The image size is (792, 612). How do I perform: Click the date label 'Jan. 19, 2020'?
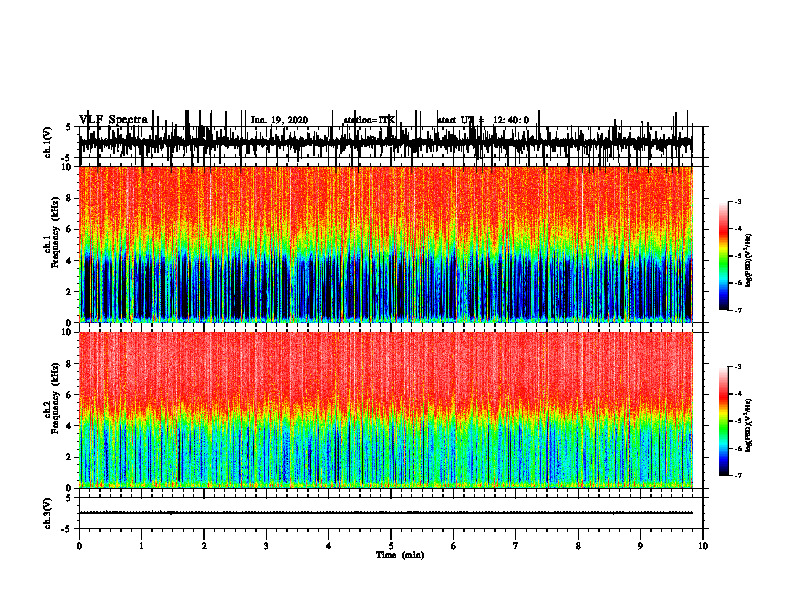[279, 120]
